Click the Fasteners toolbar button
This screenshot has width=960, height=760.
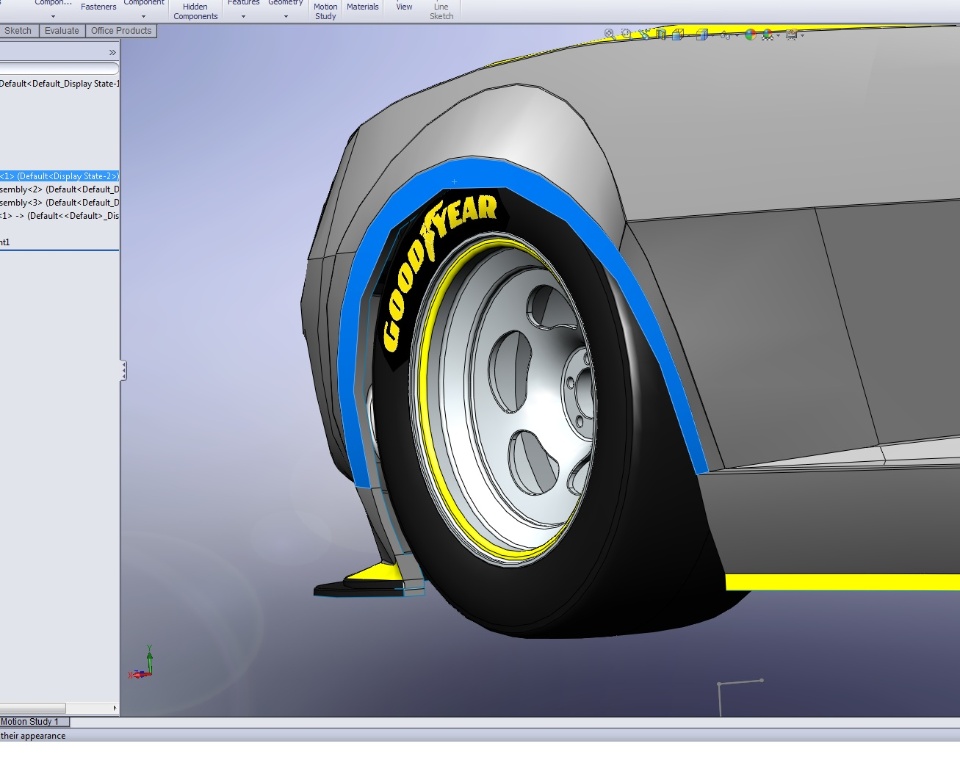click(99, 7)
